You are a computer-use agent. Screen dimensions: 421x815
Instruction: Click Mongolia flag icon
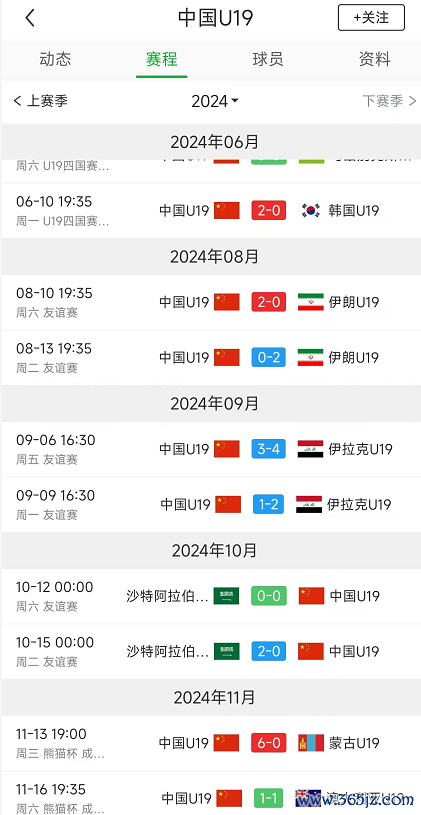(311, 743)
